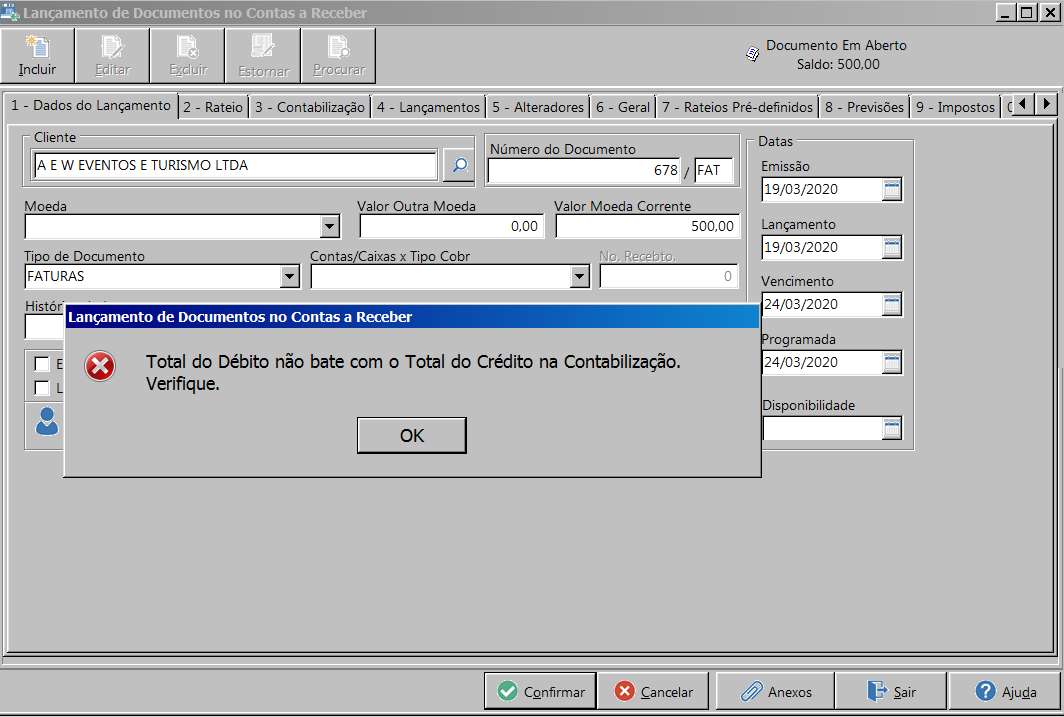Screen dimensions: 1064x717
Task: Click Valor Moeda Corrente field
Action: coord(647,227)
